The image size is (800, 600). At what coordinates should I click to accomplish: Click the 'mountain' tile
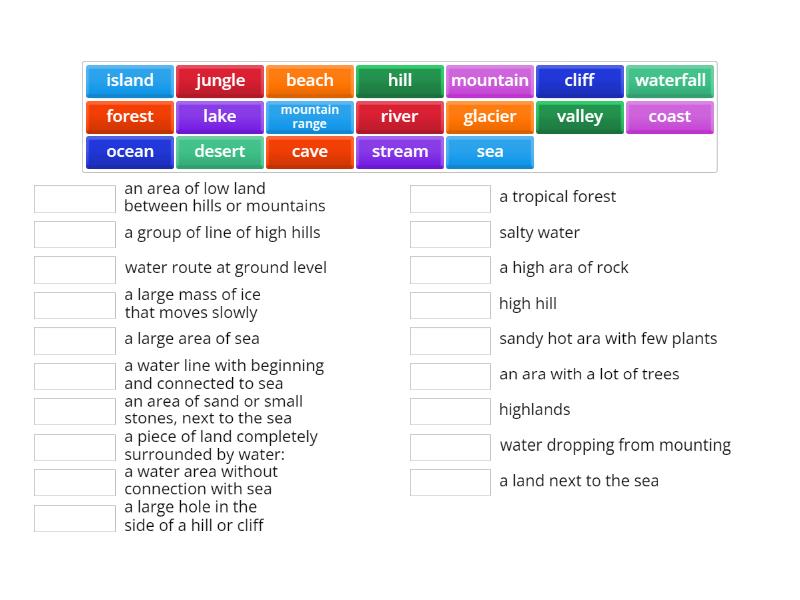[x=489, y=81]
